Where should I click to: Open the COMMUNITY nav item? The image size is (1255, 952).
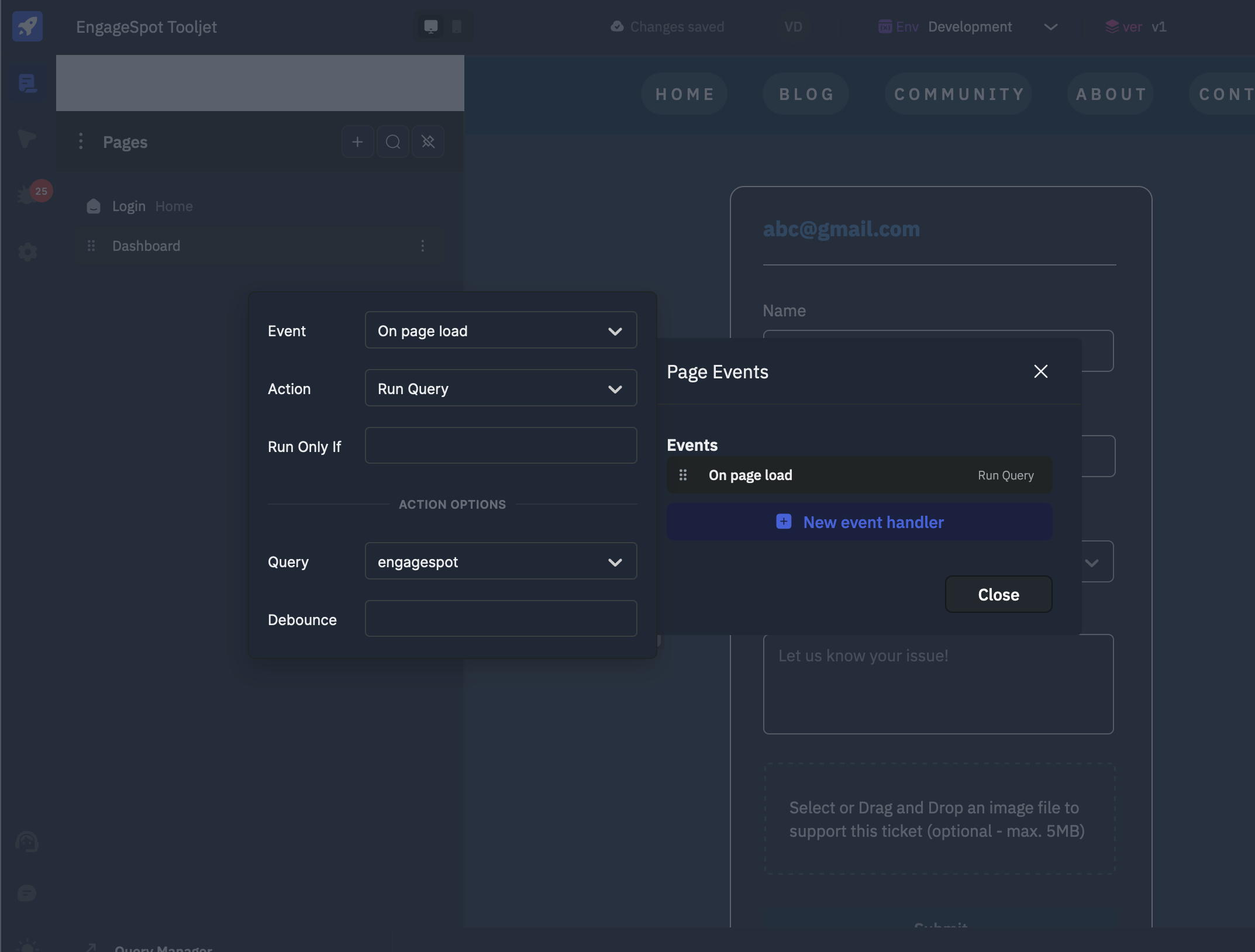tap(959, 94)
